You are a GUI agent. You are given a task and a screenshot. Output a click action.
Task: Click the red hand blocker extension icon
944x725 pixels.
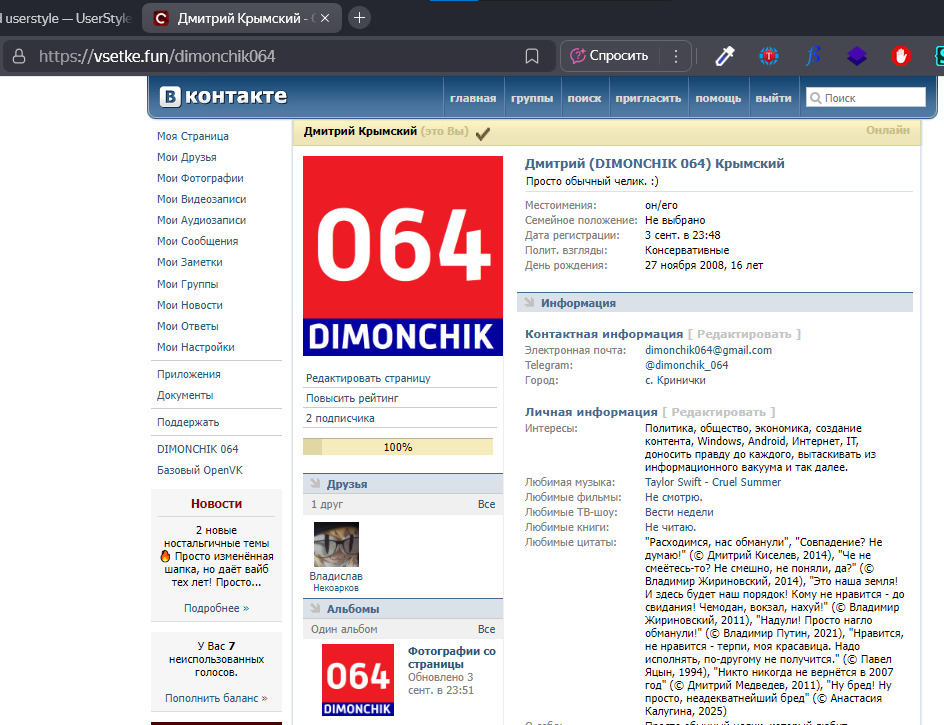tap(900, 56)
